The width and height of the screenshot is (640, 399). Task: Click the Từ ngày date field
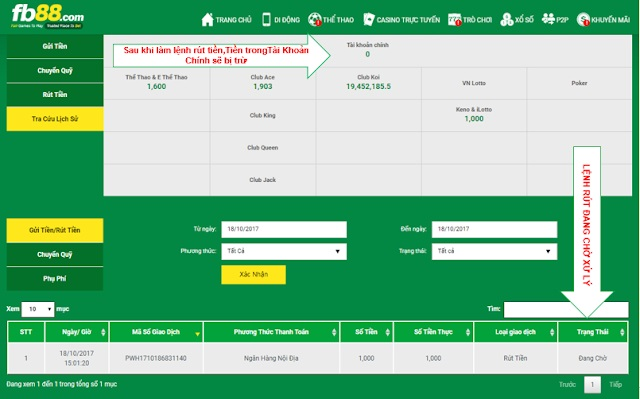[x=284, y=229]
